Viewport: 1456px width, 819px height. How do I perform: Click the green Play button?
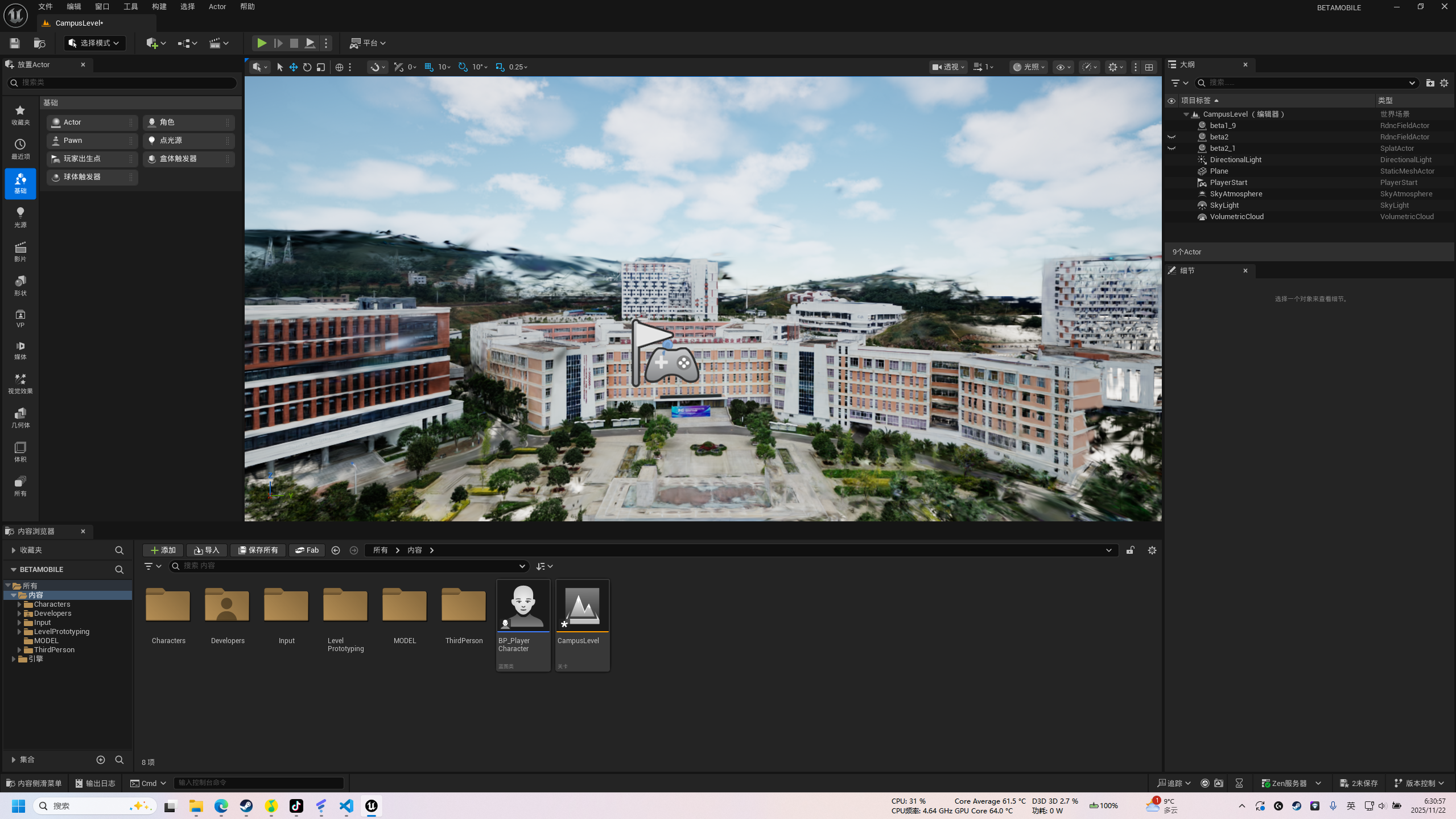click(261, 43)
